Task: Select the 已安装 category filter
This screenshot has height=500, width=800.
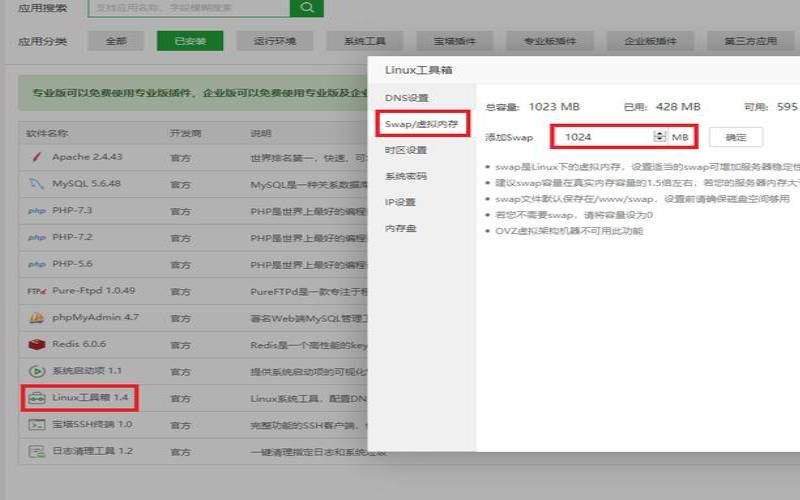Action: (190, 41)
